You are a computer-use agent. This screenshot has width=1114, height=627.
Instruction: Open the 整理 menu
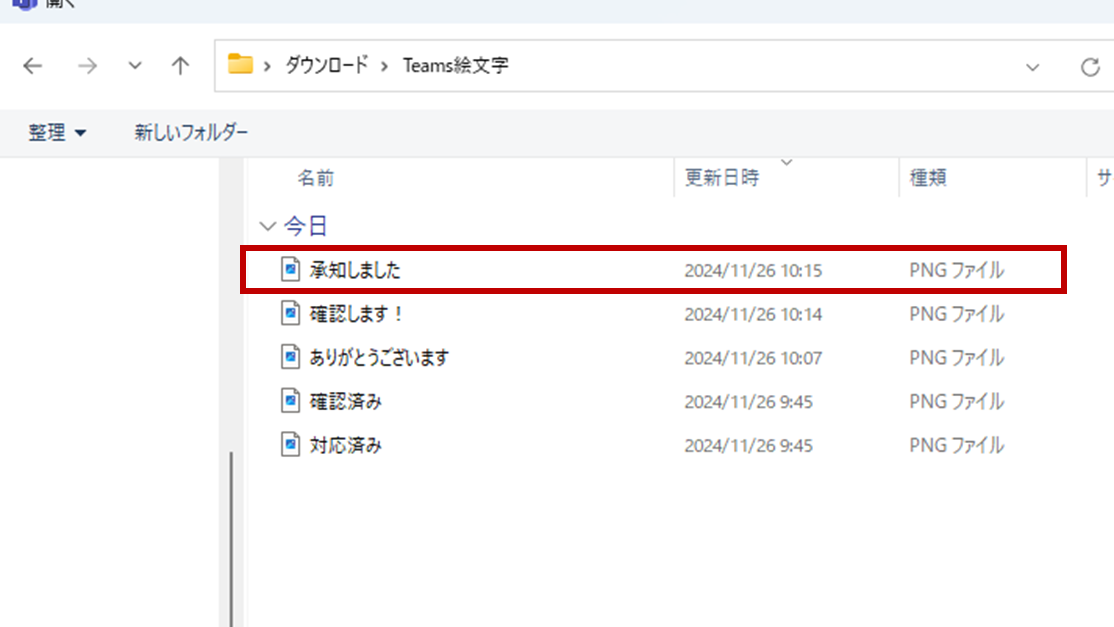(57, 133)
